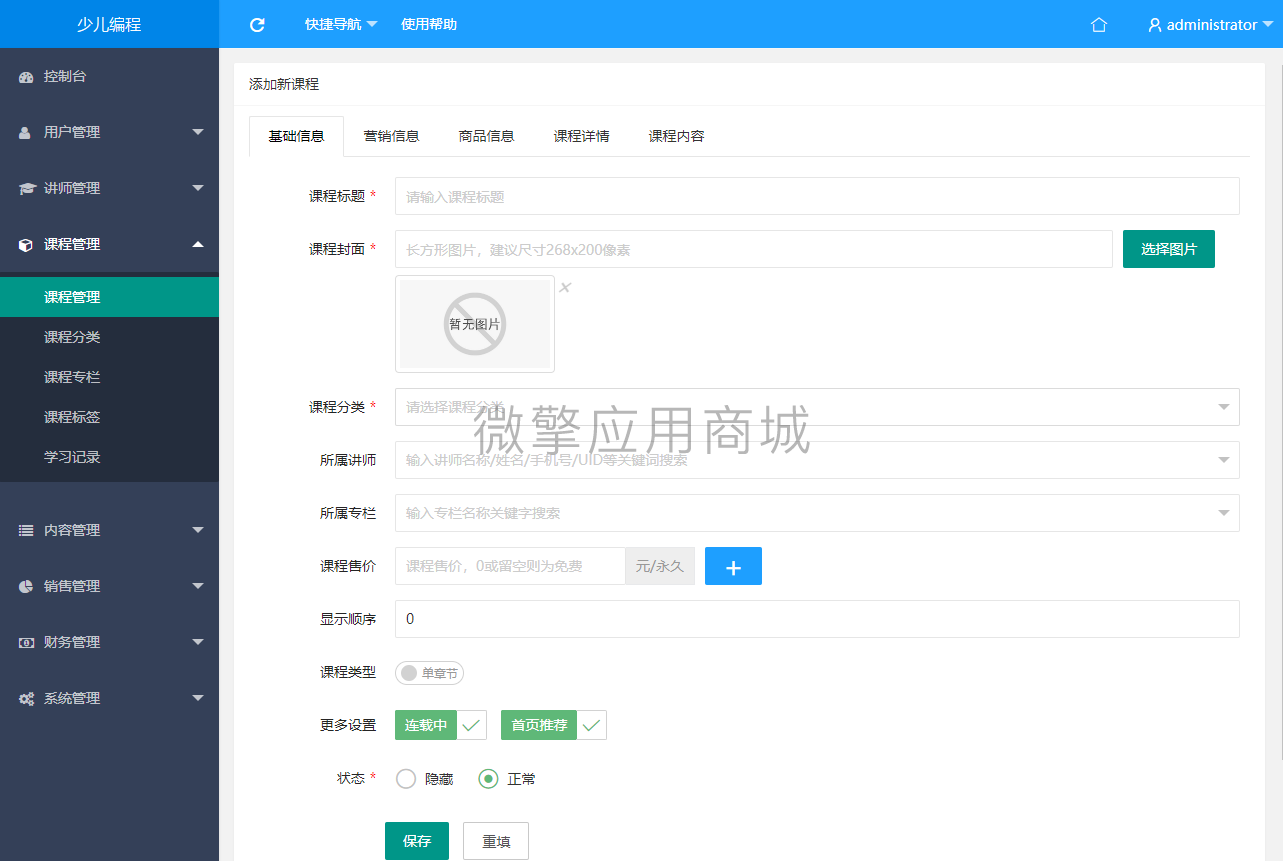Focus the 课程售价 price input
The image size is (1283, 861).
tap(510, 566)
